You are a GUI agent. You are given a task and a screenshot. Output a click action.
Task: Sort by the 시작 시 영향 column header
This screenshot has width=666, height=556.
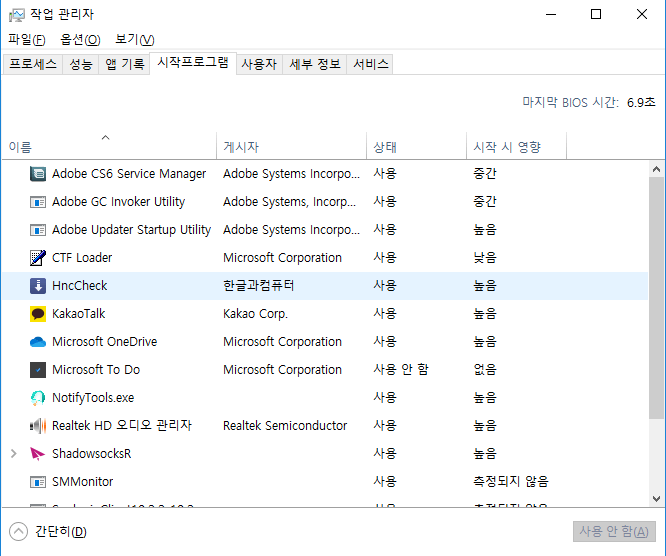coord(516,146)
